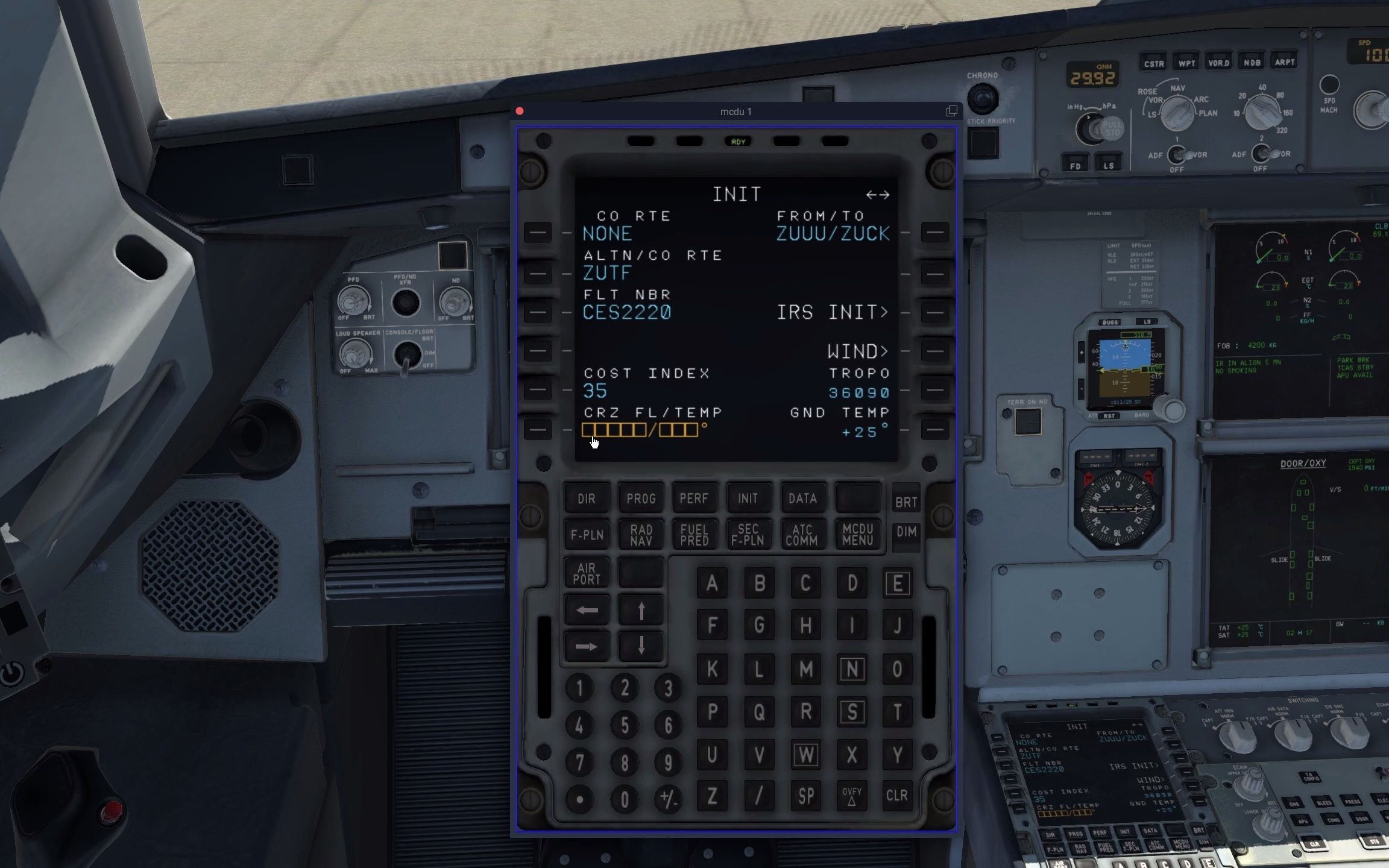This screenshot has height=868, width=1389.
Task: Select the PERF page icon
Action: (694, 498)
